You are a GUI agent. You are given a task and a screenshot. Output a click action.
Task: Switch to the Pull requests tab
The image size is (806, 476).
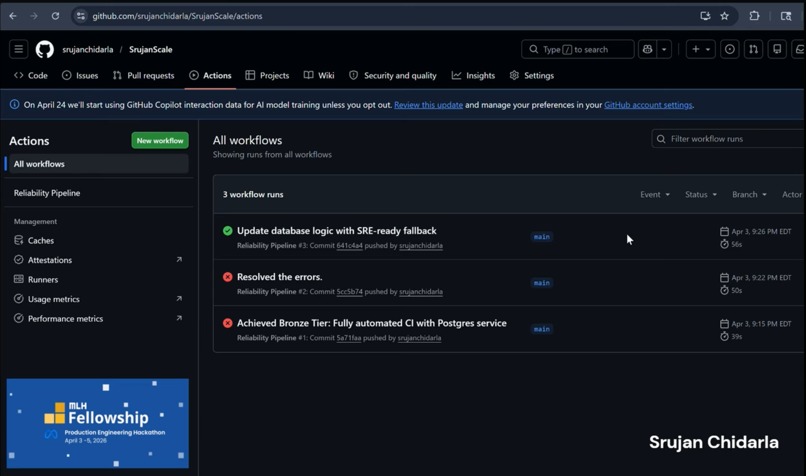[x=143, y=76]
